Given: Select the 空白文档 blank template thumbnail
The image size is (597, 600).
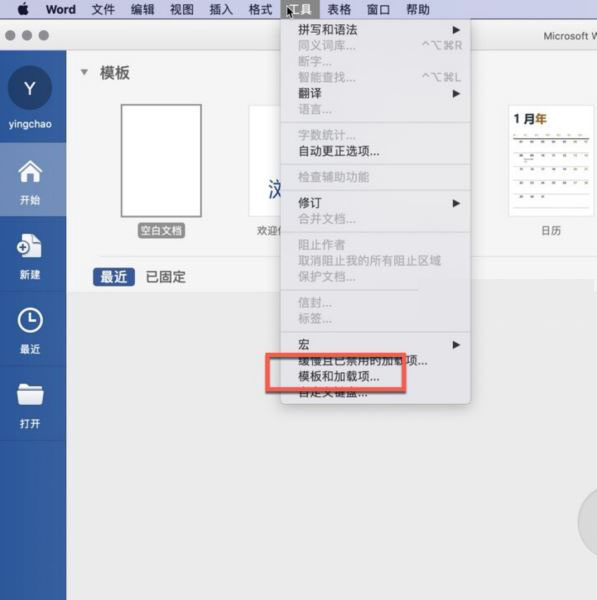Looking at the screenshot, I should point(161,161).
